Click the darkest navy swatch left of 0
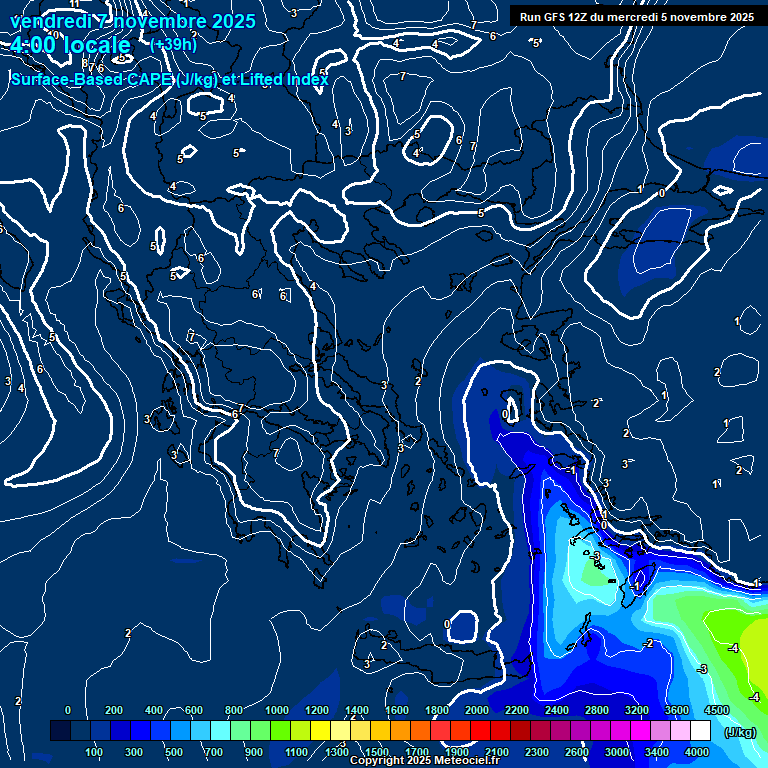 coord(60,730)
